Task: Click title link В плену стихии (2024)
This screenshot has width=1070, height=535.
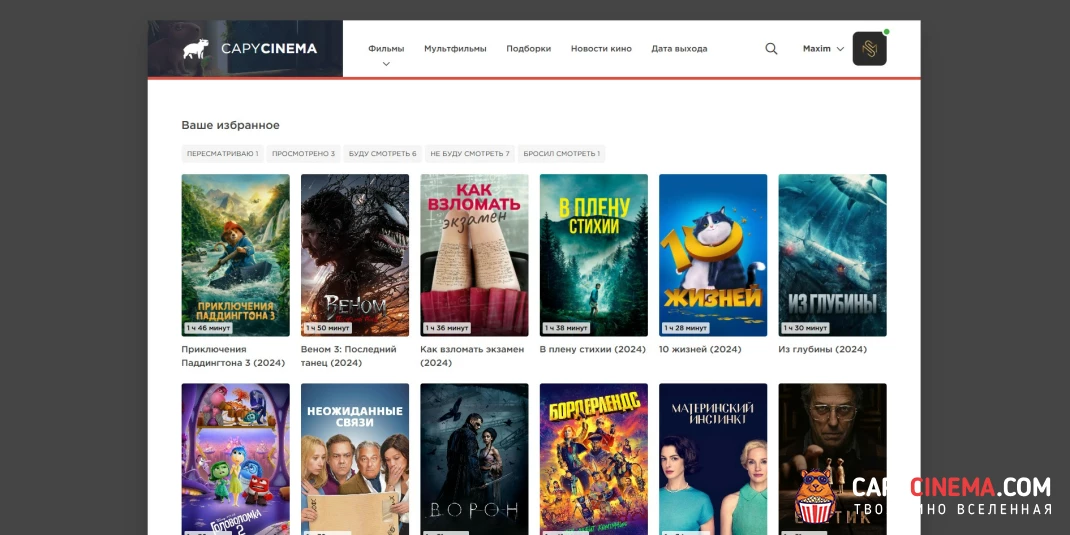Action: (592, 349)
